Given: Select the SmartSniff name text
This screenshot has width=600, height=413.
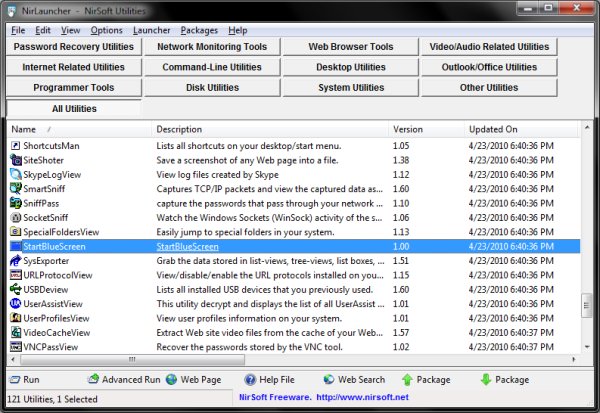Looking at the screenshot, I should coord(44,189).
